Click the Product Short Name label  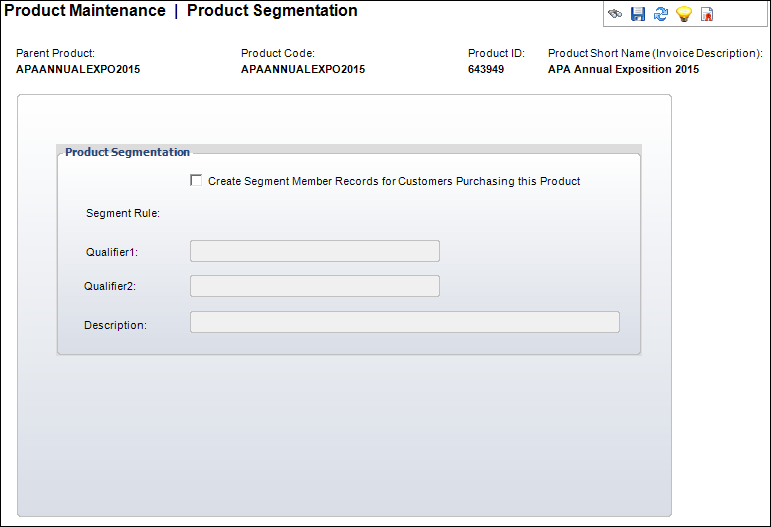click(655, 53)
